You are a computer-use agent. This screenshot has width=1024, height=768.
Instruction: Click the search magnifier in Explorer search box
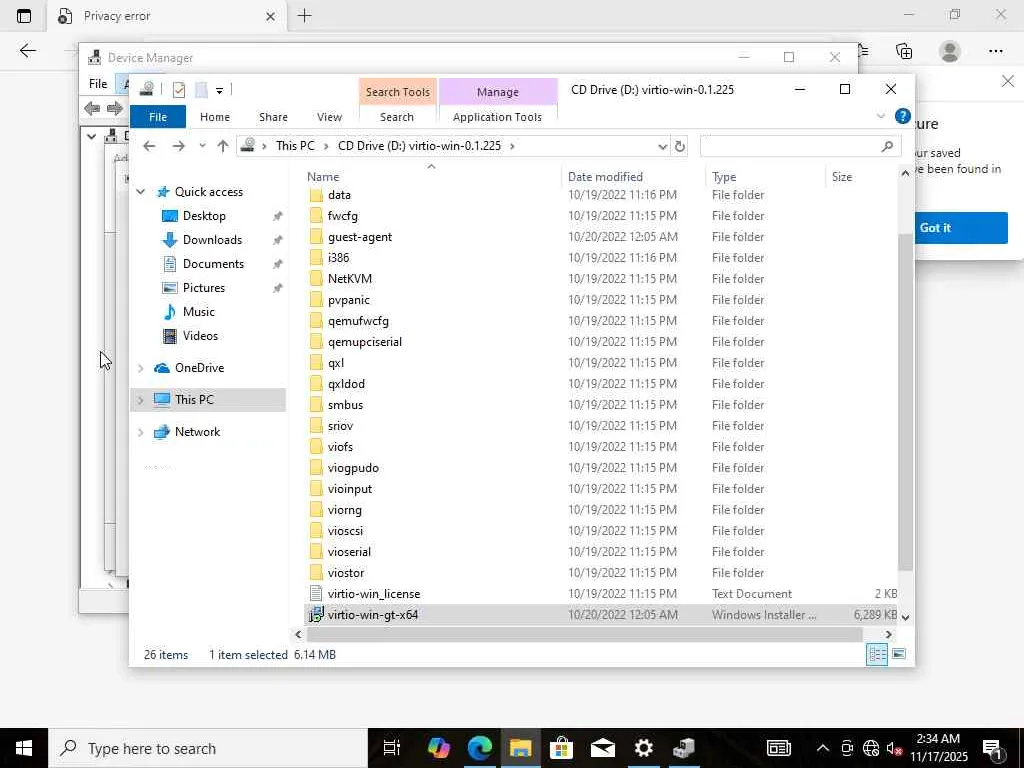(887, 146)
